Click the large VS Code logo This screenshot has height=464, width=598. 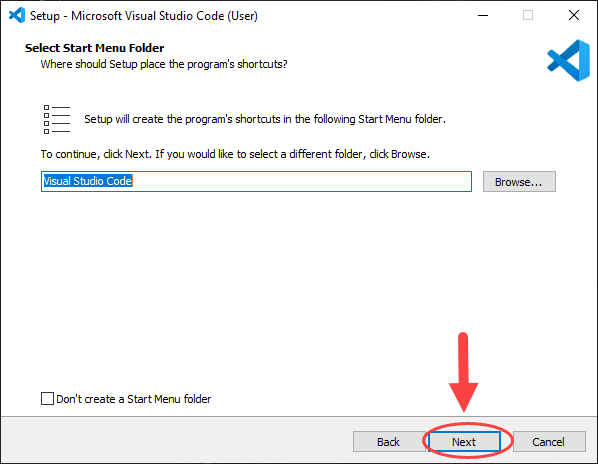point(569,60)
